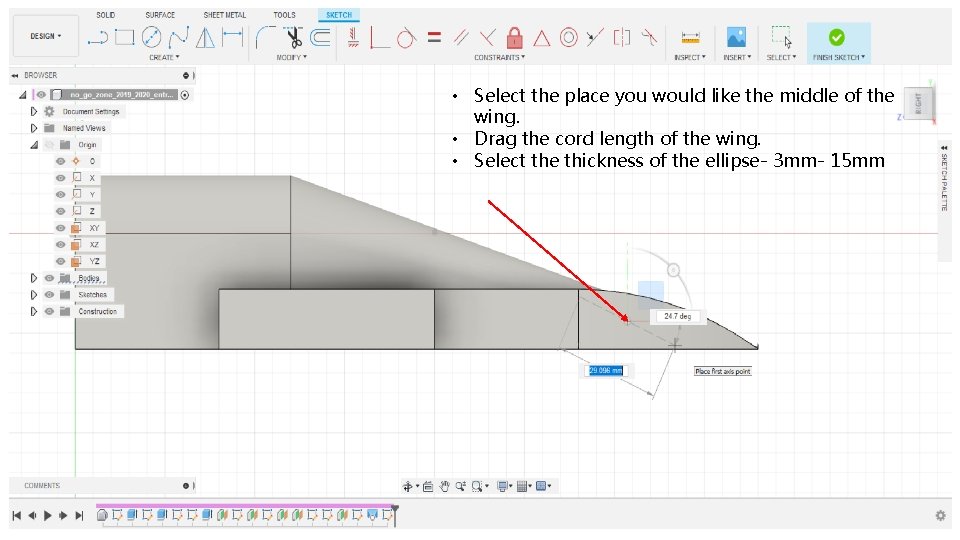This screenshot has width=960, height=540.
Task: Toggle visibility of the XZ plane
Action: 60,245
